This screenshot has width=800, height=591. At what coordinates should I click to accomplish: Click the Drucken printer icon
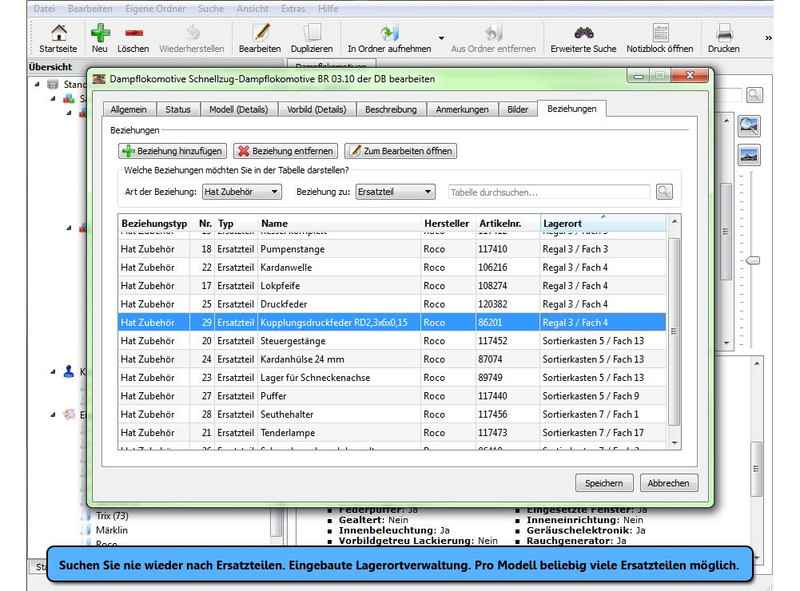tap(724, 33)
